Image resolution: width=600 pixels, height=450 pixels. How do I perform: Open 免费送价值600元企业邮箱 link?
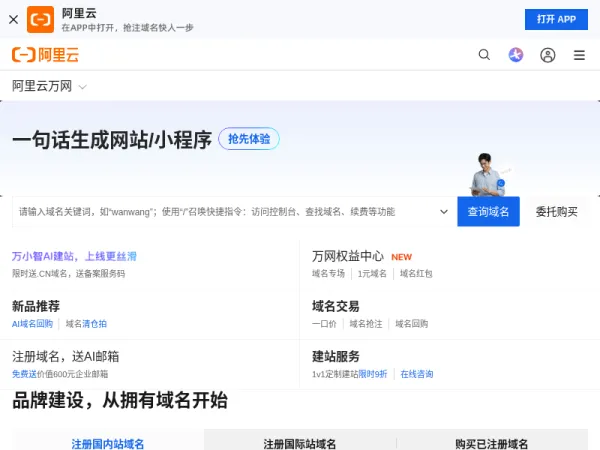(x=60, y=374)
